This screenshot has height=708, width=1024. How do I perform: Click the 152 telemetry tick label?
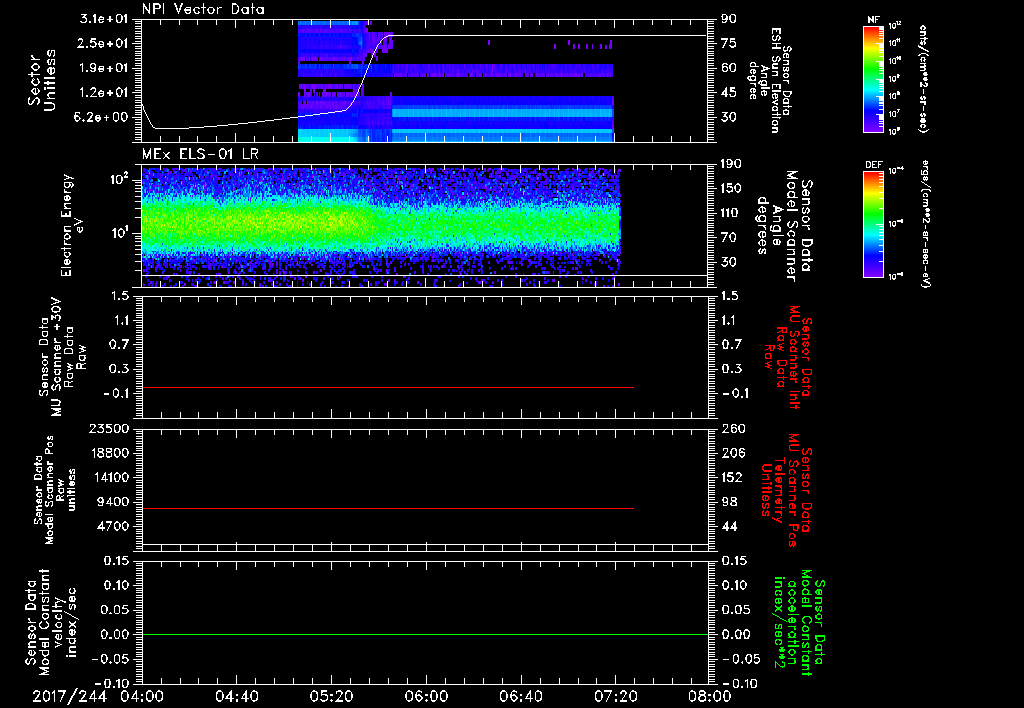click(732, 477)
